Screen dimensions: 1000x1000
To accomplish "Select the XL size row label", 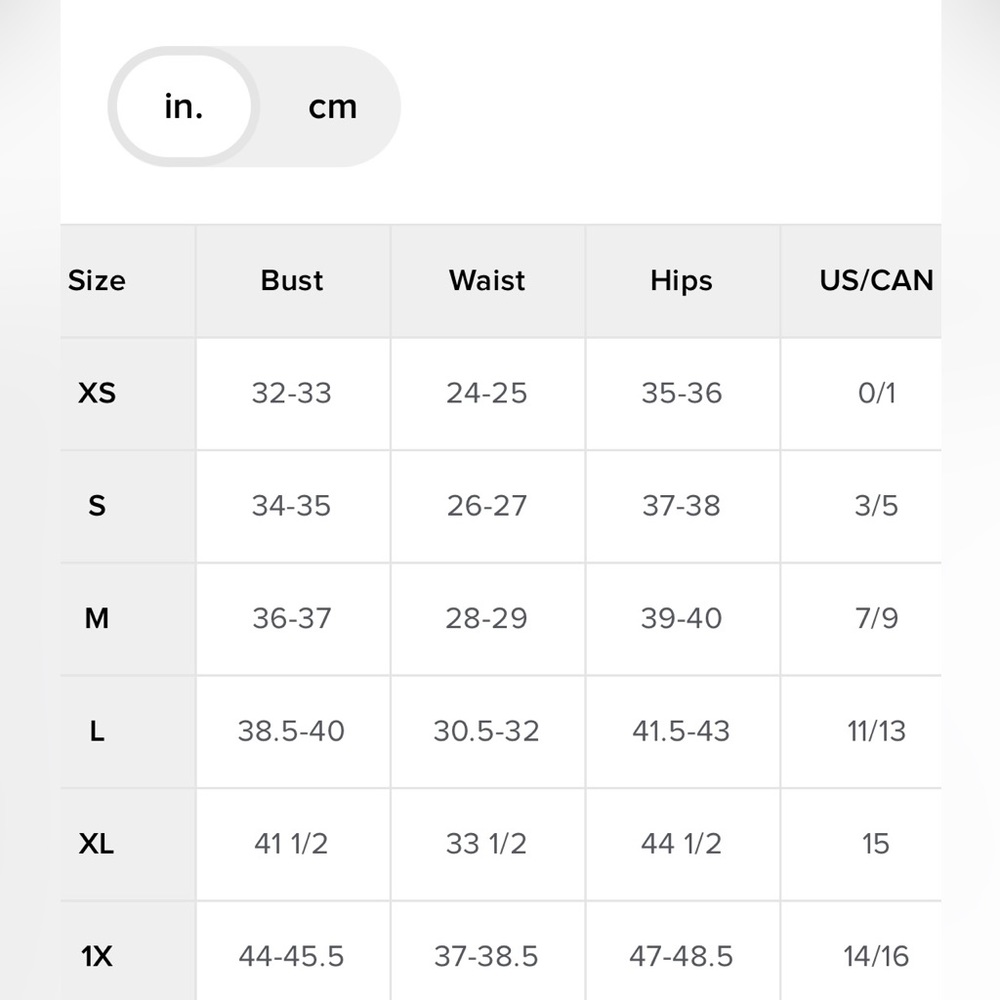I will coord(97,845).
